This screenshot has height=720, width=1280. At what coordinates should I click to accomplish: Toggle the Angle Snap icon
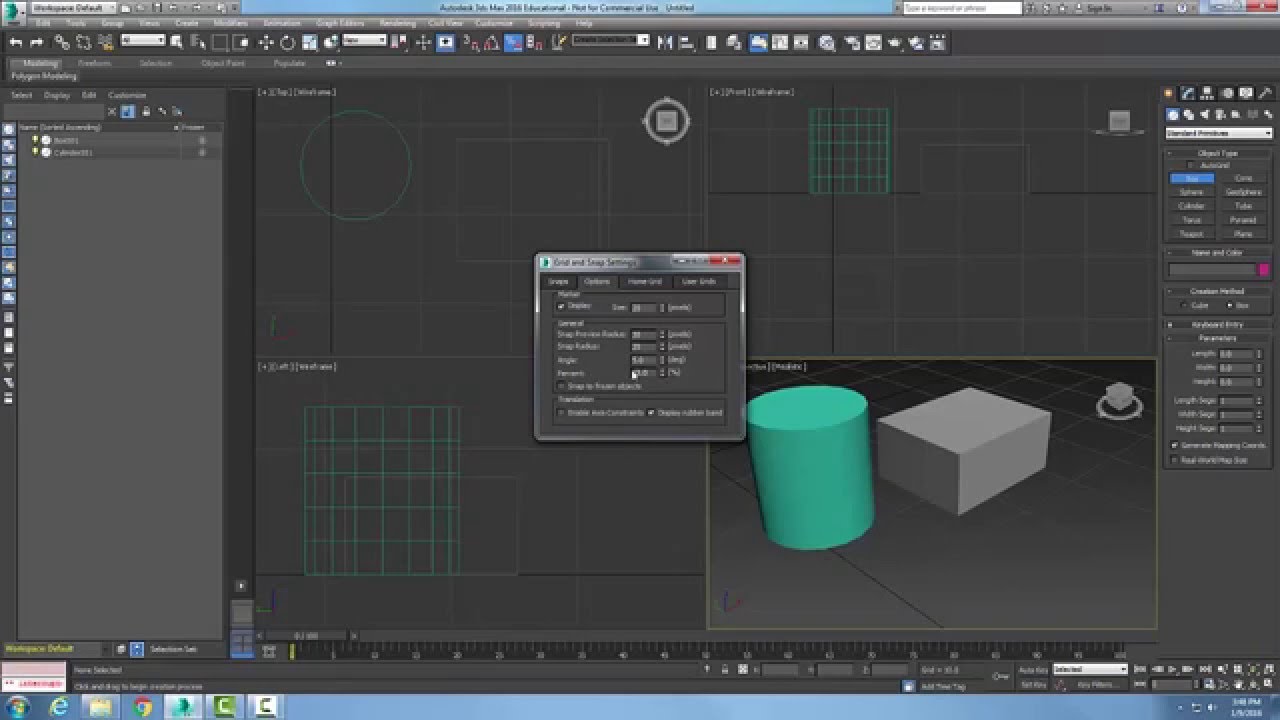[x=491, y=42]
